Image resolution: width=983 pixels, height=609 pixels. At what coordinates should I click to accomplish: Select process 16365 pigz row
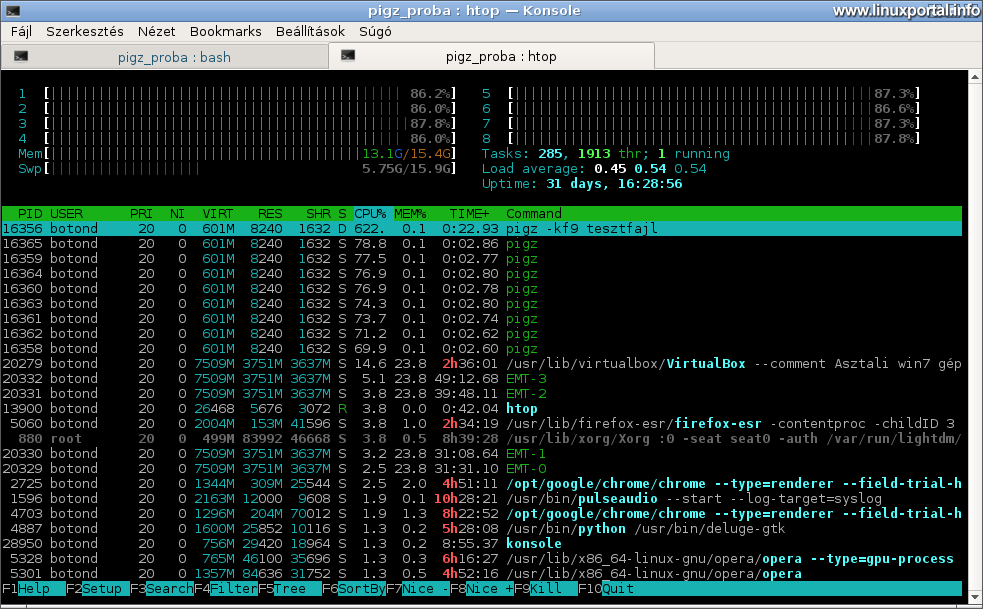(481, 244)
